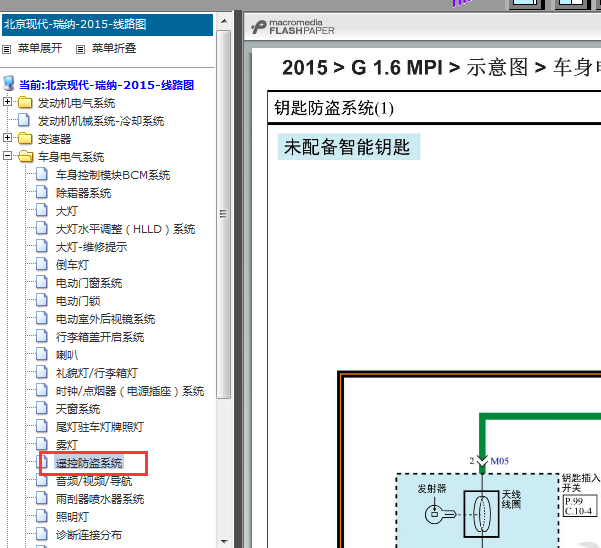Click the page icon beside 电动室外后视镜系统
The image size is (601, 548).
pyautogui.click(x=42, y=318)
